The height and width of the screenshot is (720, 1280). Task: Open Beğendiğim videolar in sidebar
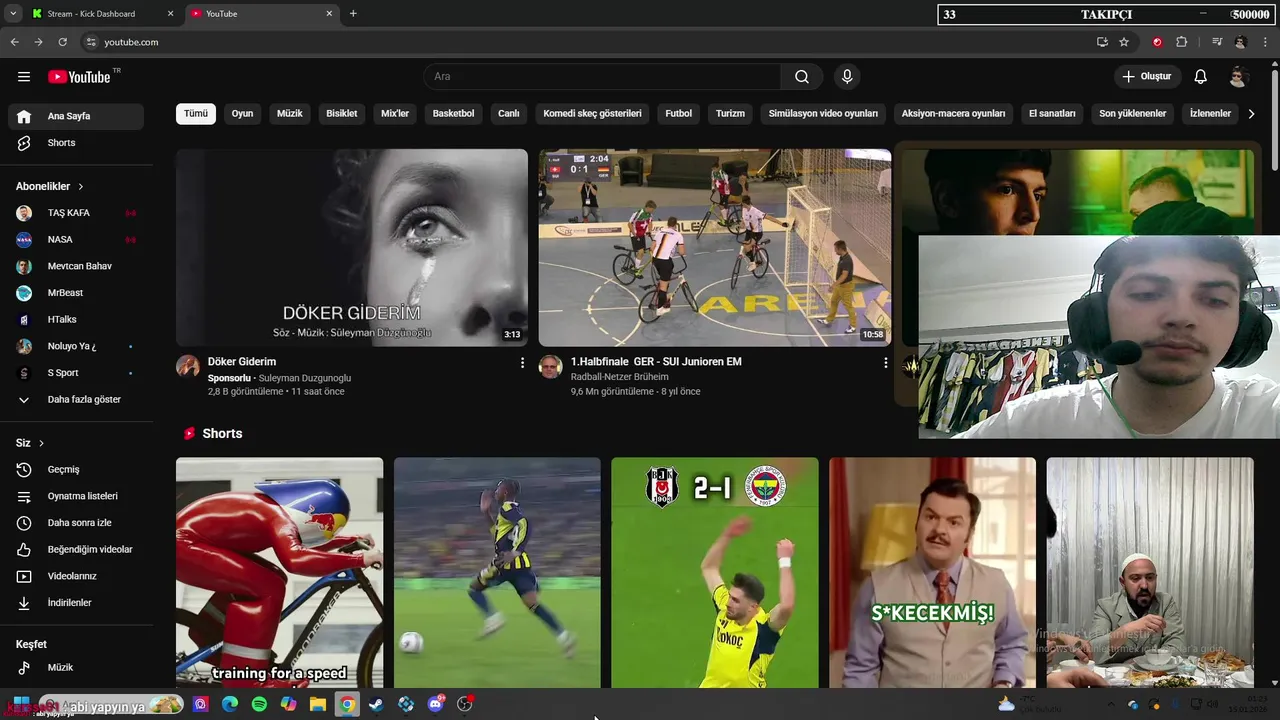pyautogui.click(x=76, y=549)
